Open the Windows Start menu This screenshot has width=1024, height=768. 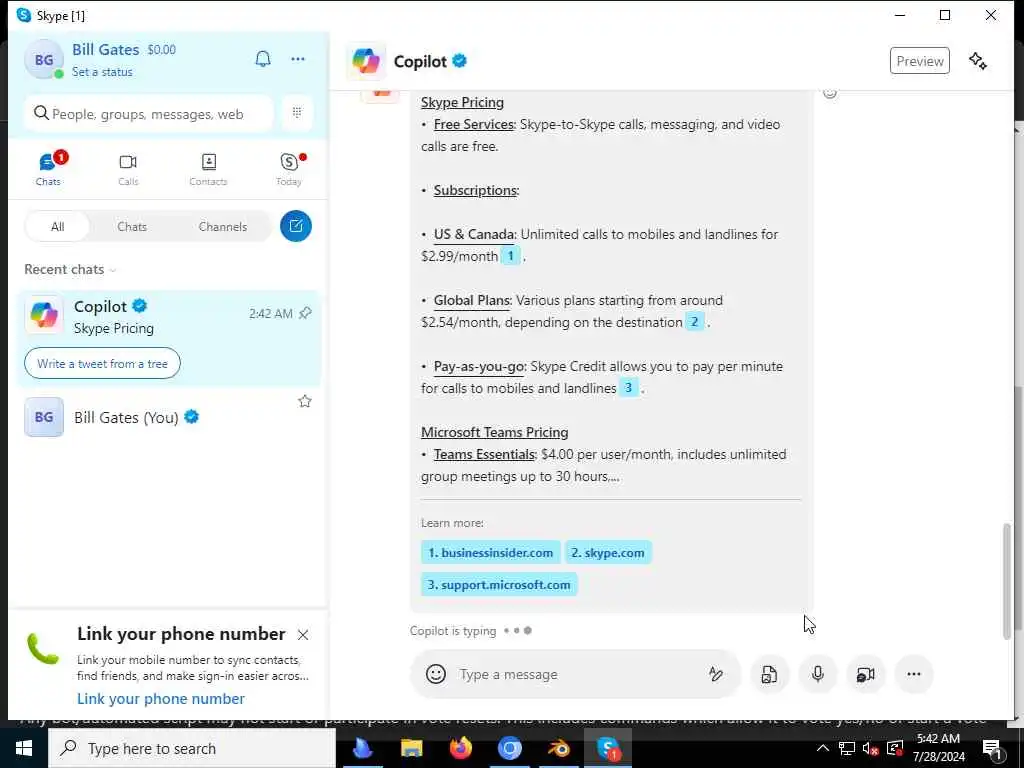coord(24,748)
